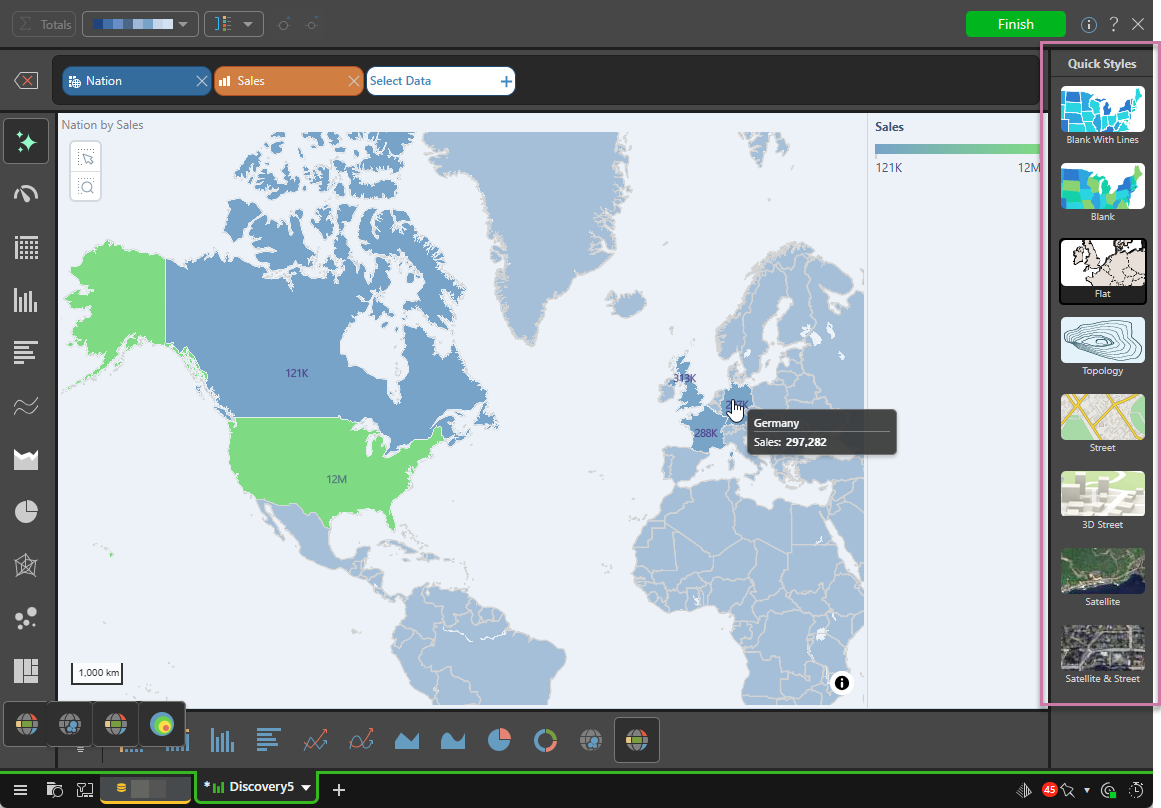Pick the treemap chart type in sidebar
Image resolution: width=1161 pixels, height=808 pixels.
26,669
